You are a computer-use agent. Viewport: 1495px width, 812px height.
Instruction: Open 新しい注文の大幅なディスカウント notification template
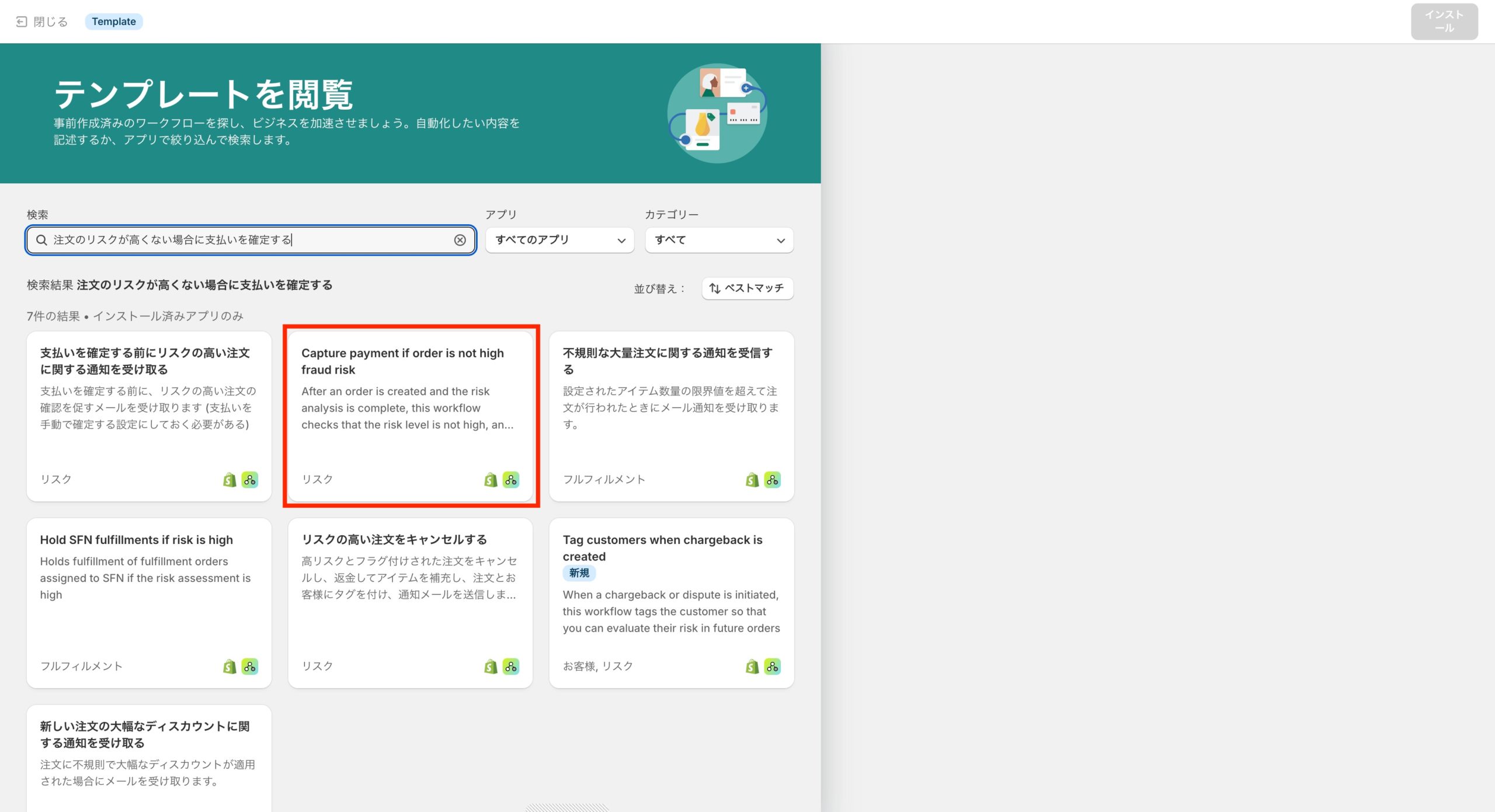click(x=149, y=753)
